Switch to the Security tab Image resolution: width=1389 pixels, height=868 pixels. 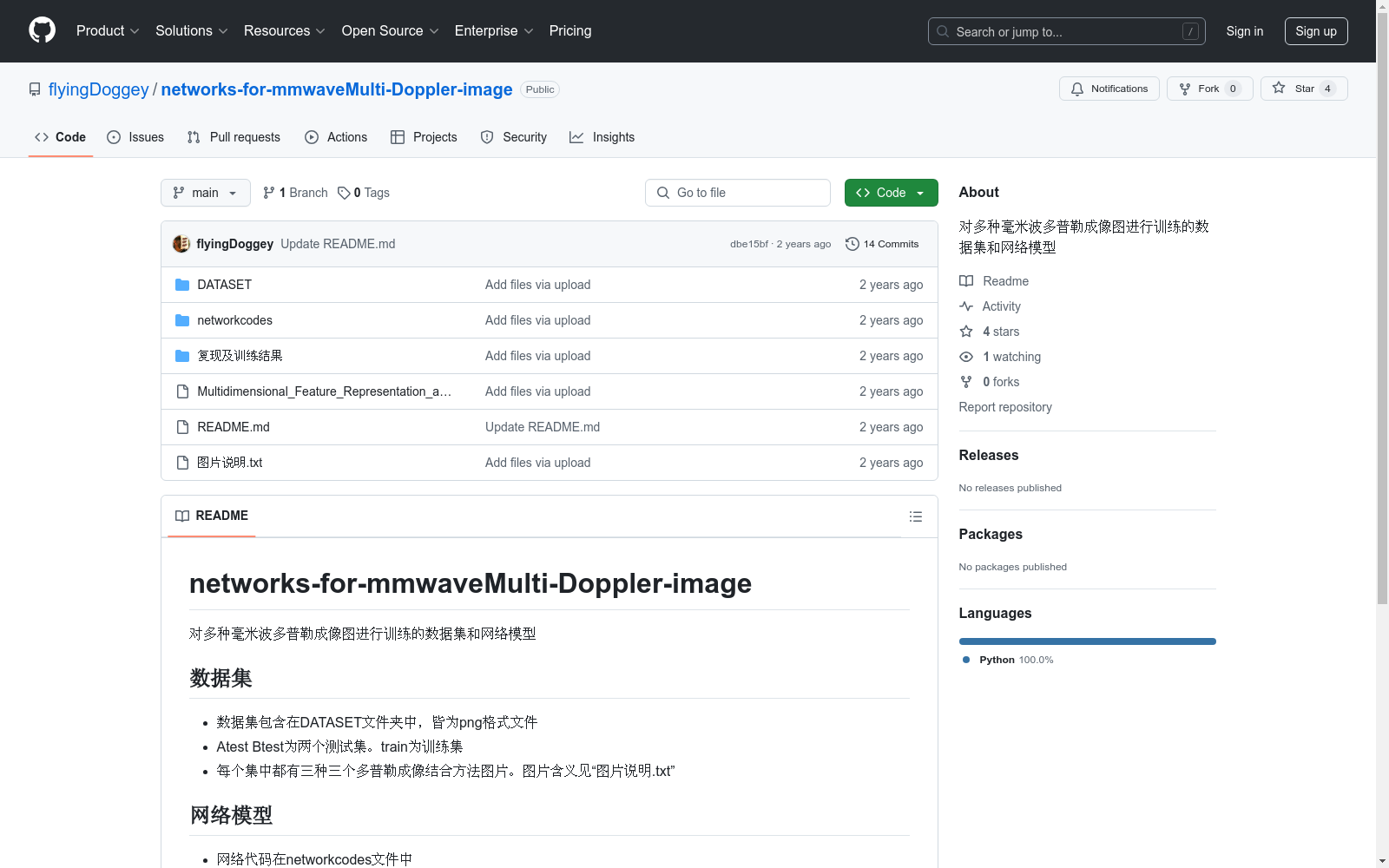click(x=514, y=137)
